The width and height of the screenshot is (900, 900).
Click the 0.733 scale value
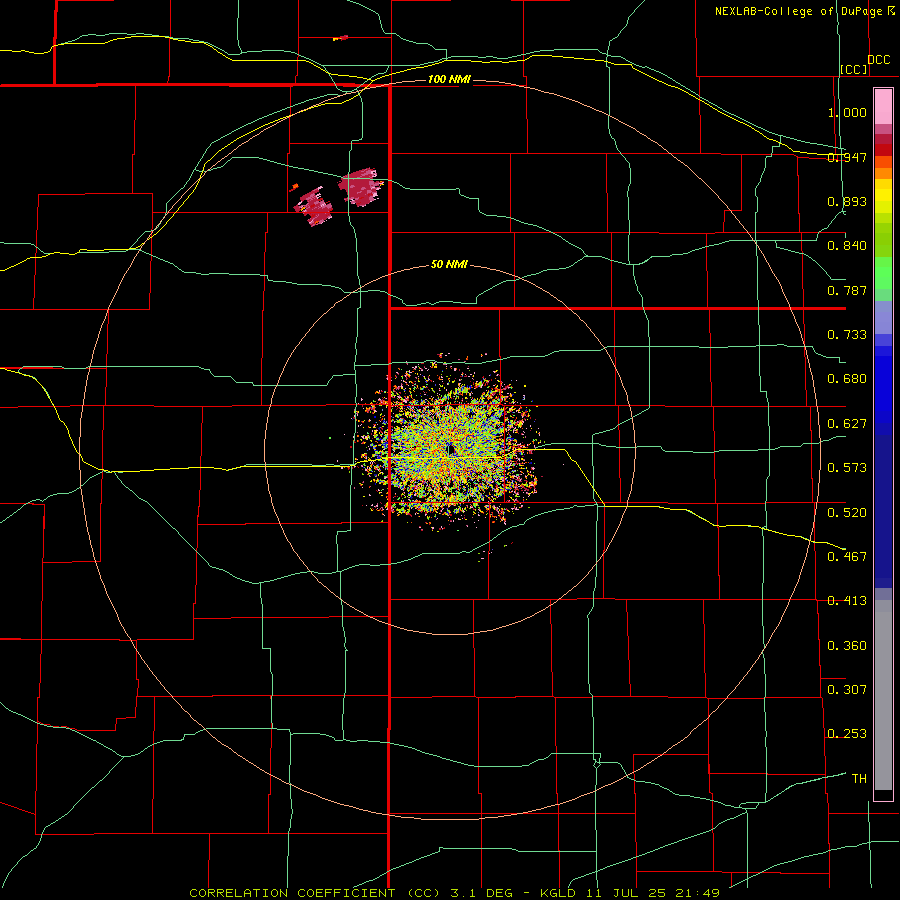[847, 335]
